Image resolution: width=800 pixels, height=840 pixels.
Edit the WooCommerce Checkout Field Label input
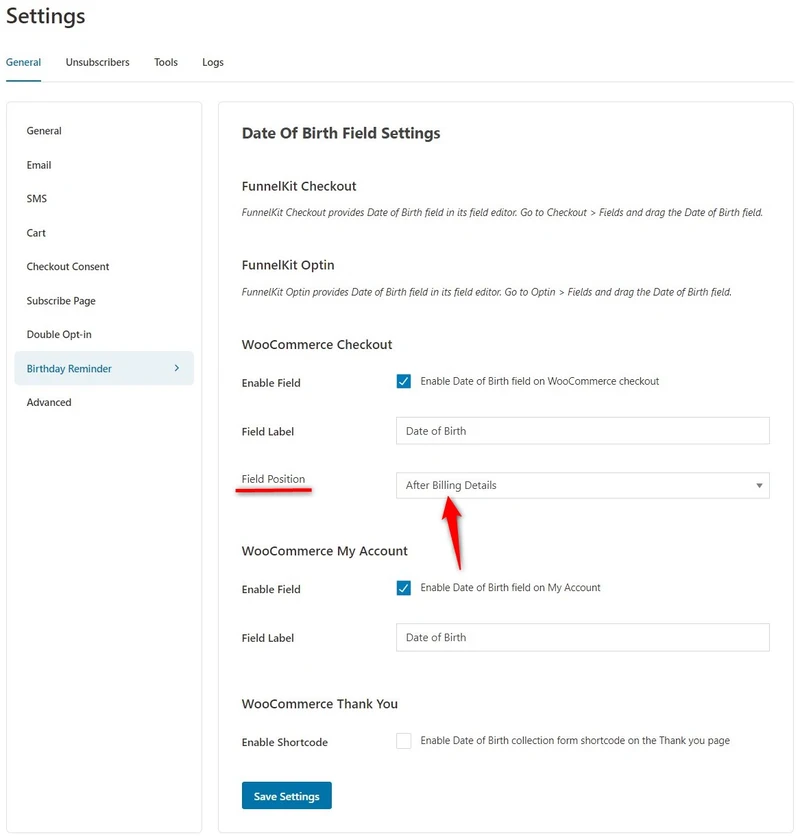[582, 431]
